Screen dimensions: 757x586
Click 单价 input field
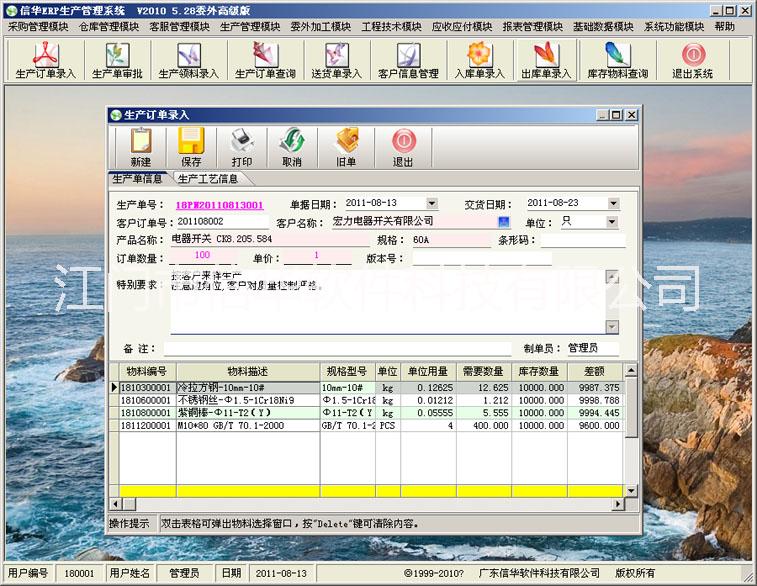318,256
